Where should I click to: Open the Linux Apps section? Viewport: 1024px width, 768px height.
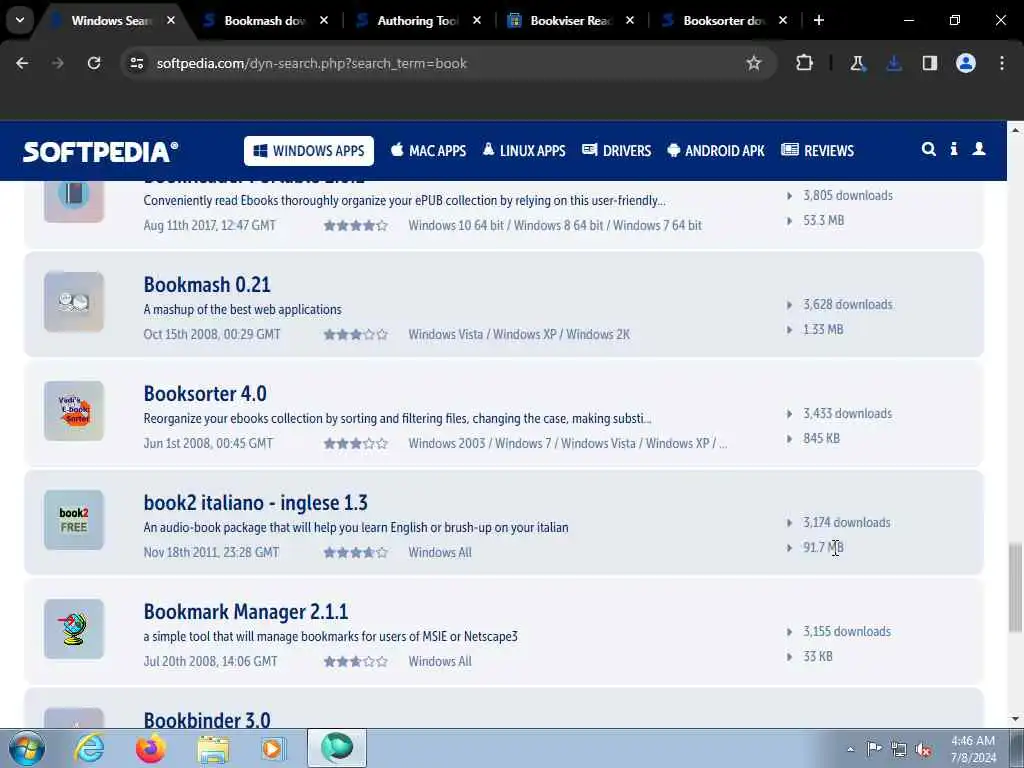pos(524,151)
